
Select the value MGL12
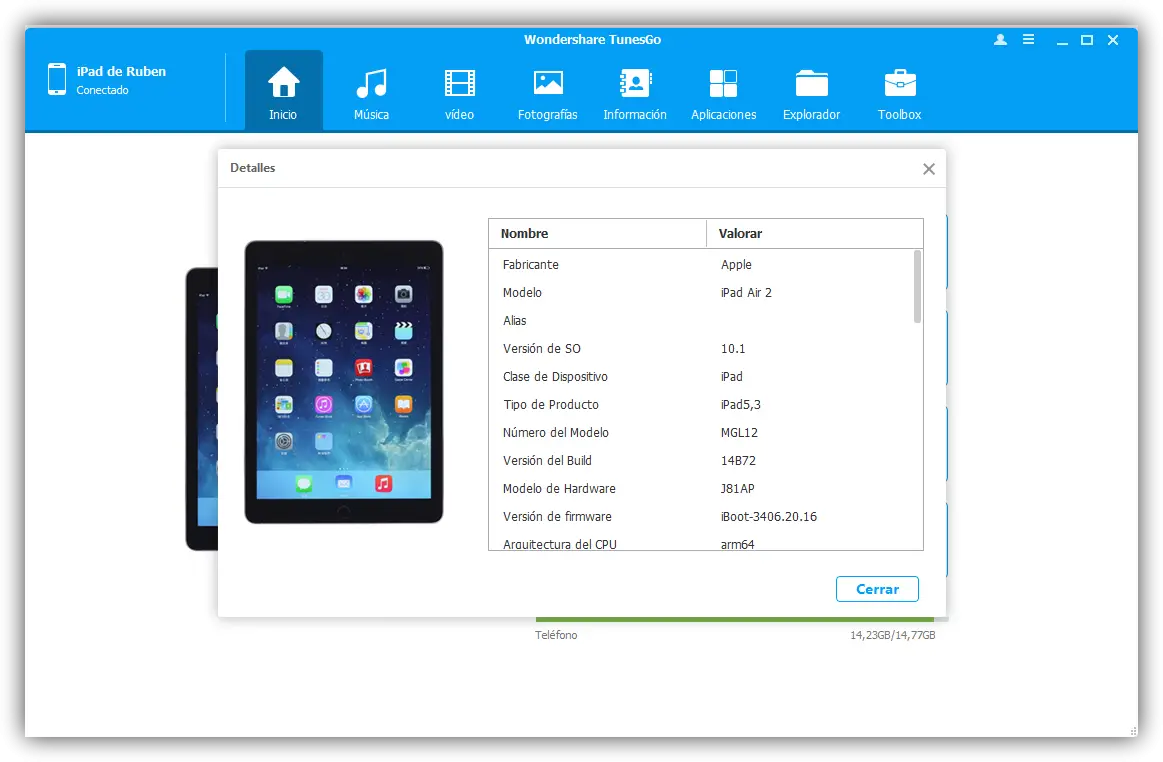point(739,433)
